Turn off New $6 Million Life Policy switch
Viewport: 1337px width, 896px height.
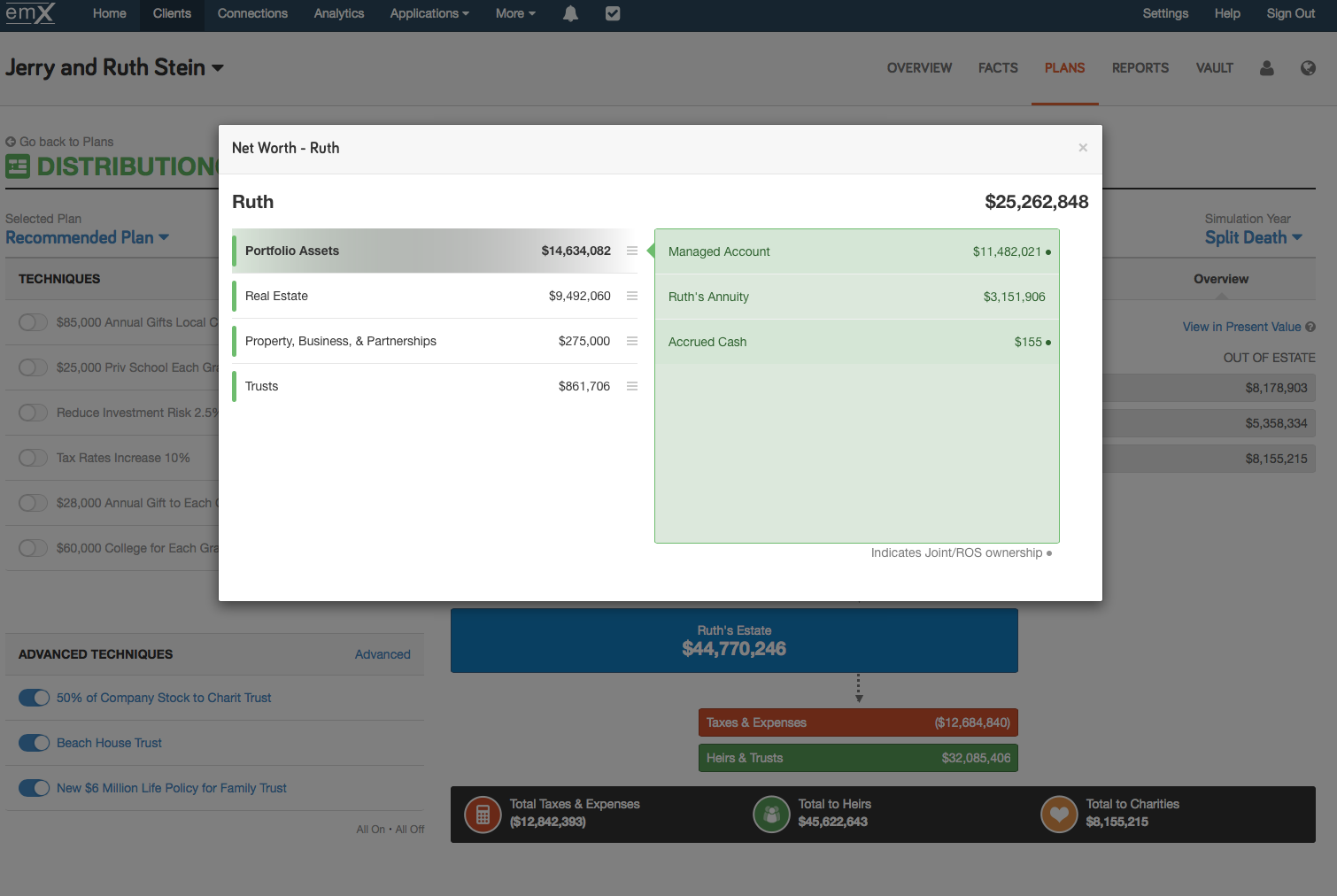(34, 788)
